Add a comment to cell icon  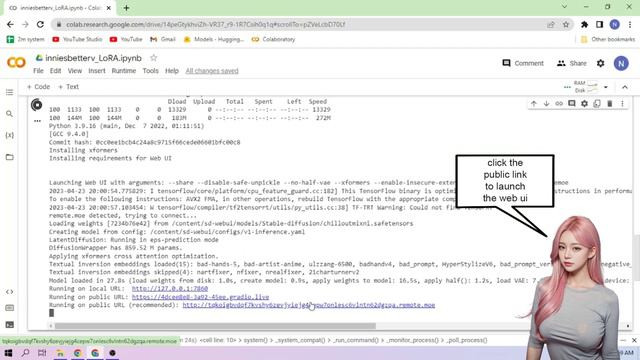click(x=571, y=104)
